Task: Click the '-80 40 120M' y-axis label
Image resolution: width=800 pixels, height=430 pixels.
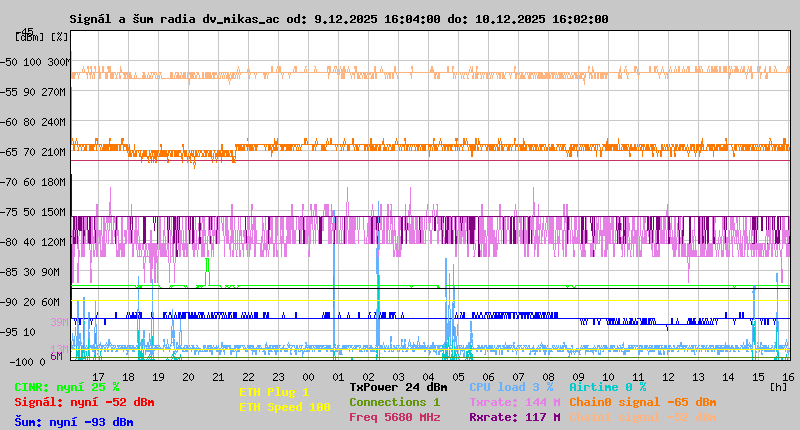Action: coord(33,242)
